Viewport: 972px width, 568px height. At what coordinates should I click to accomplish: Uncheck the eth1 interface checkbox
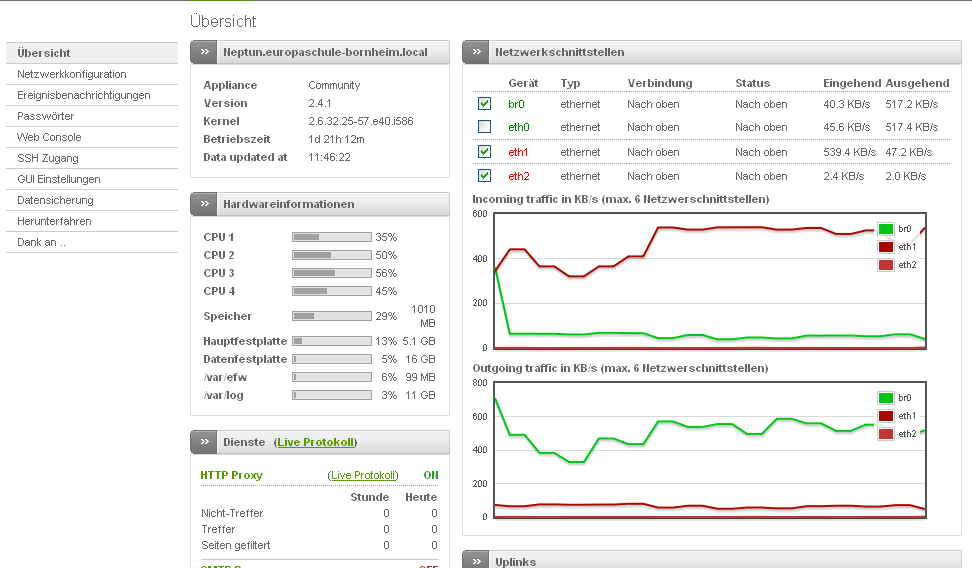click(x=484, y=152)
